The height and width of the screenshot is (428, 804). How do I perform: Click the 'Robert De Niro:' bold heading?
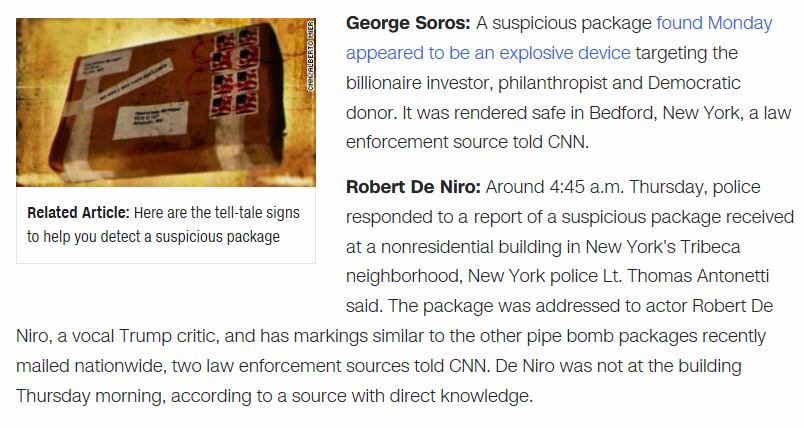413,187
